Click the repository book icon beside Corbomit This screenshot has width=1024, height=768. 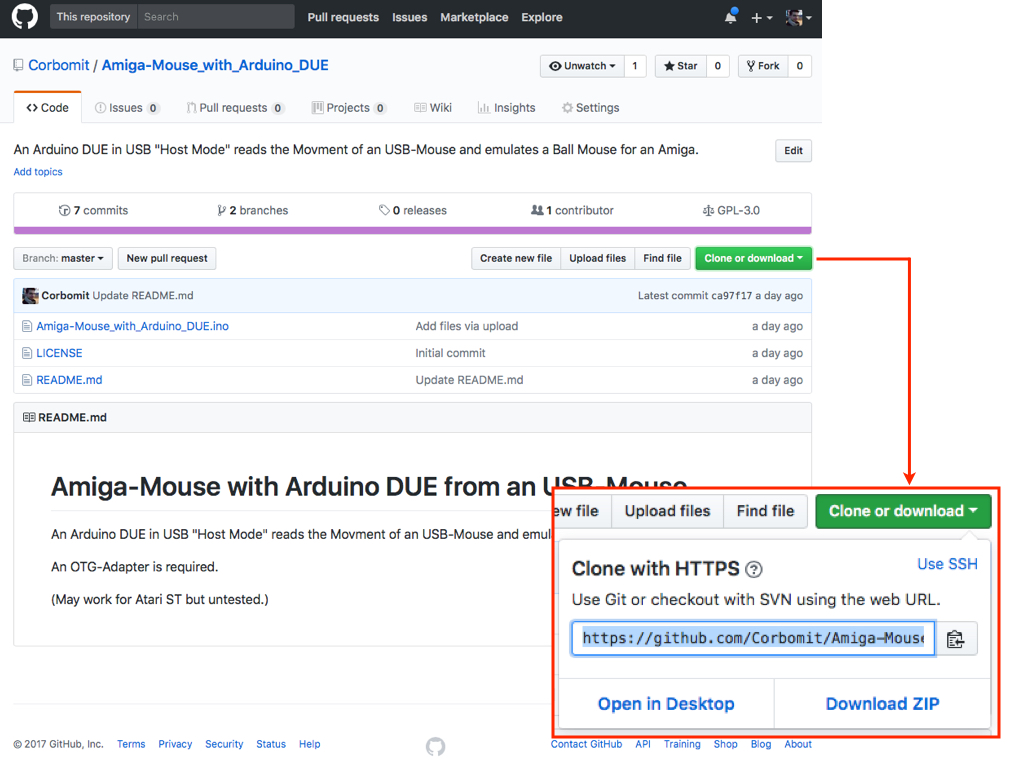[x=18, y=66]
